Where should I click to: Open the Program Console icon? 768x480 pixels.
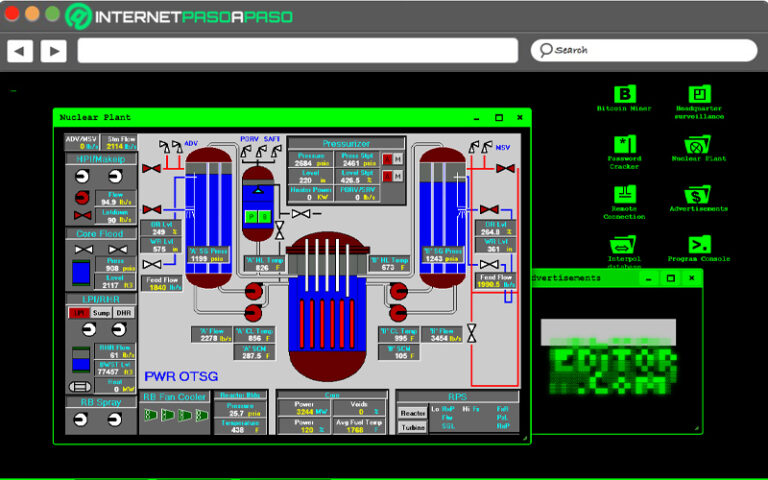699,244
